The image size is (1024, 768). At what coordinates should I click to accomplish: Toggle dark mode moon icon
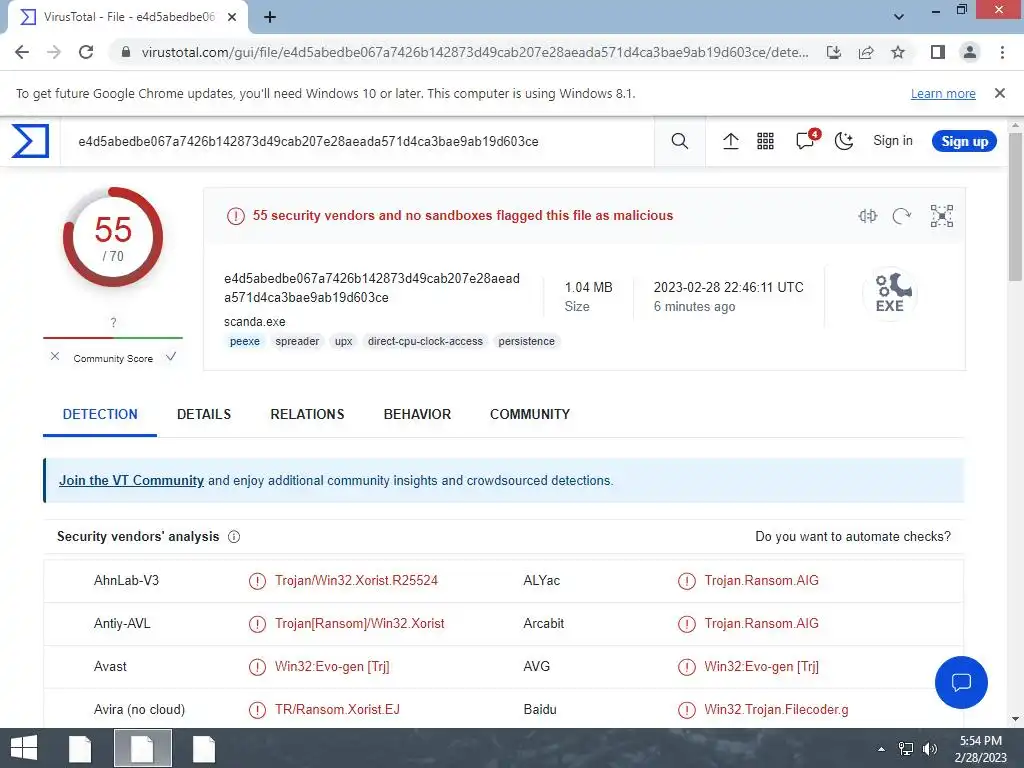click(844, 141)
